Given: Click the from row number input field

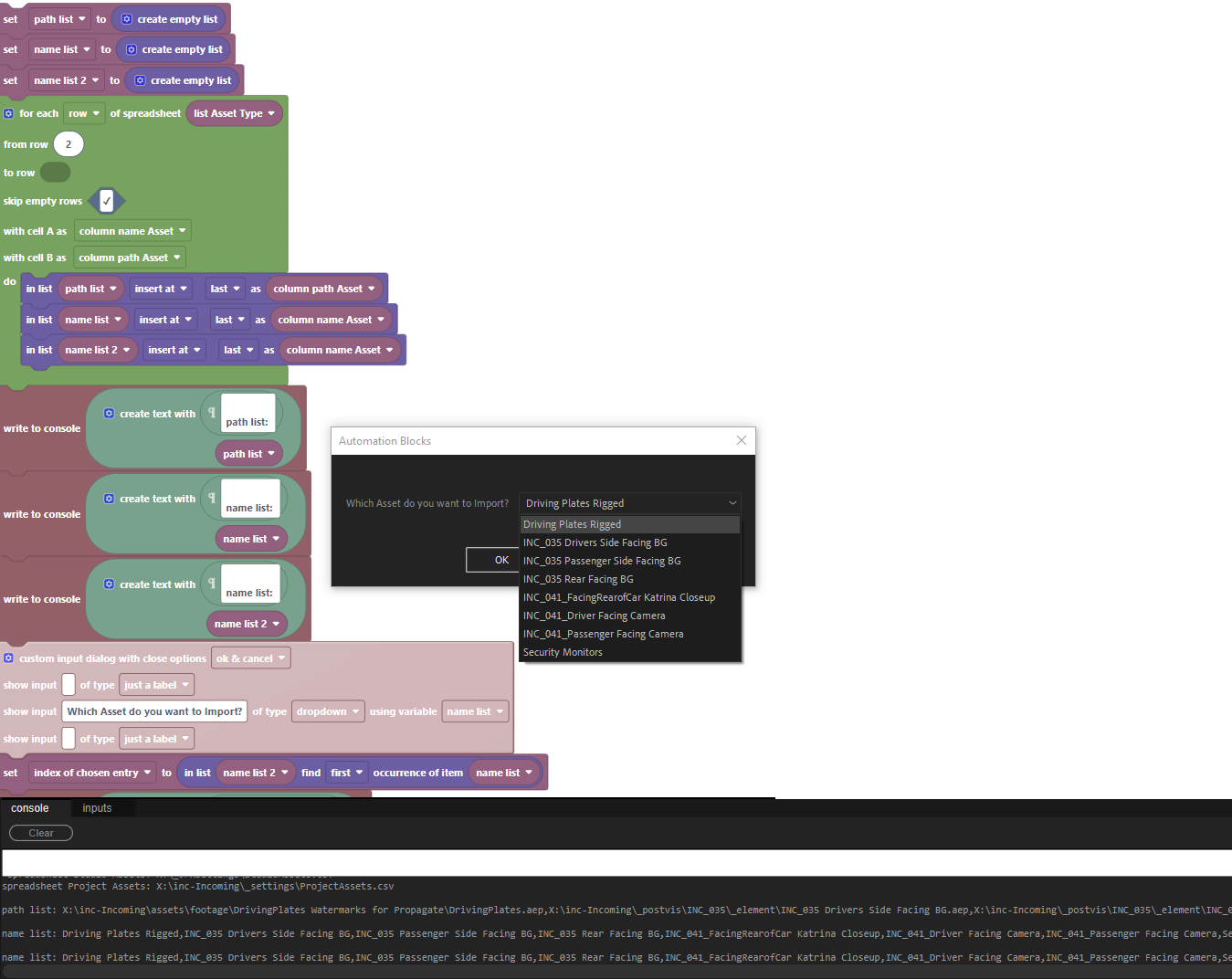Looking at the screenshot, I should click(x=68, y=143).
